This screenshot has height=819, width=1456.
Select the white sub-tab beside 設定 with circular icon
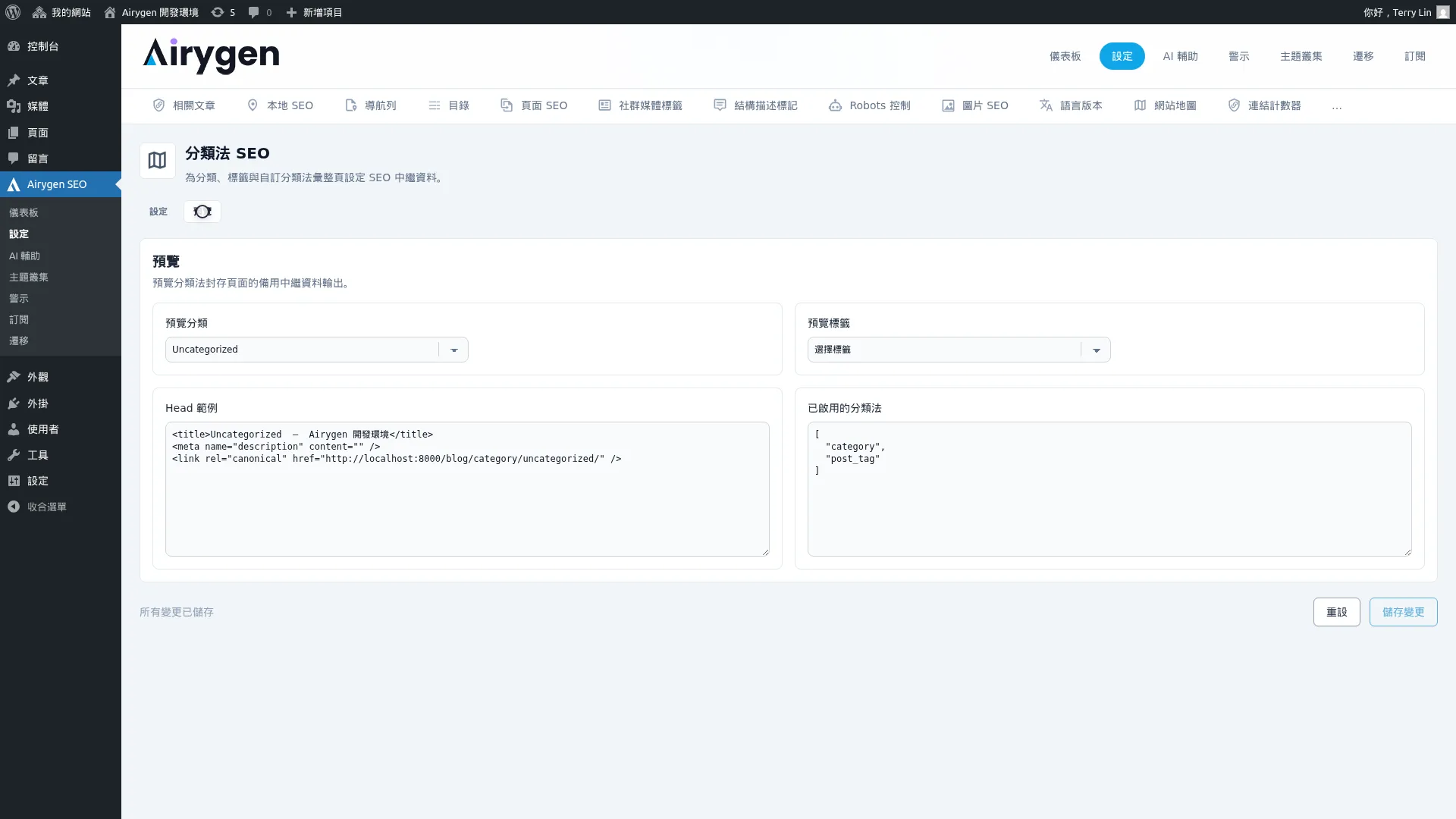point(202,212)
